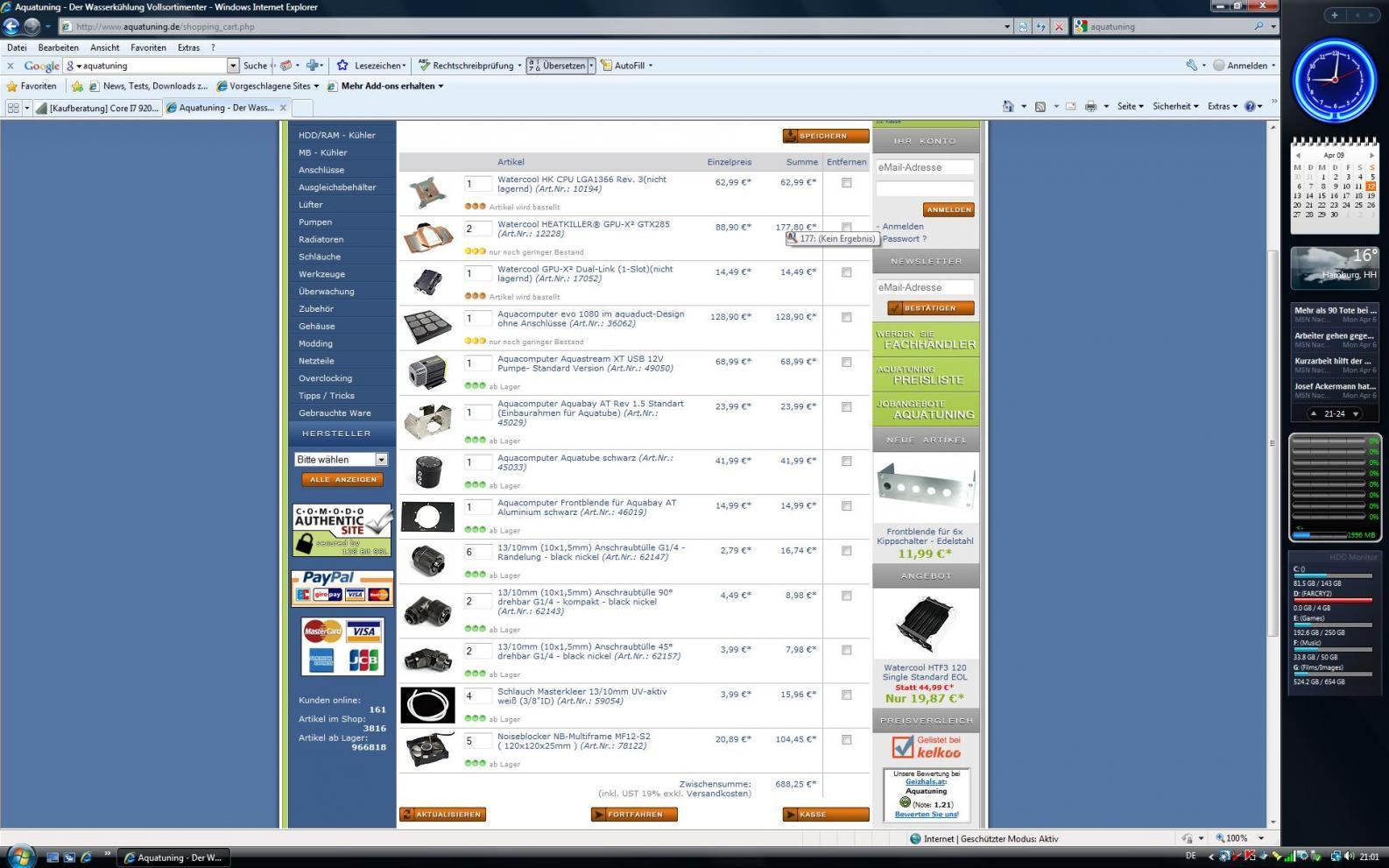Screen dimensions: 1389x868
Task: Open the Sicherheit command bar menu
Action: (1175, 106)
